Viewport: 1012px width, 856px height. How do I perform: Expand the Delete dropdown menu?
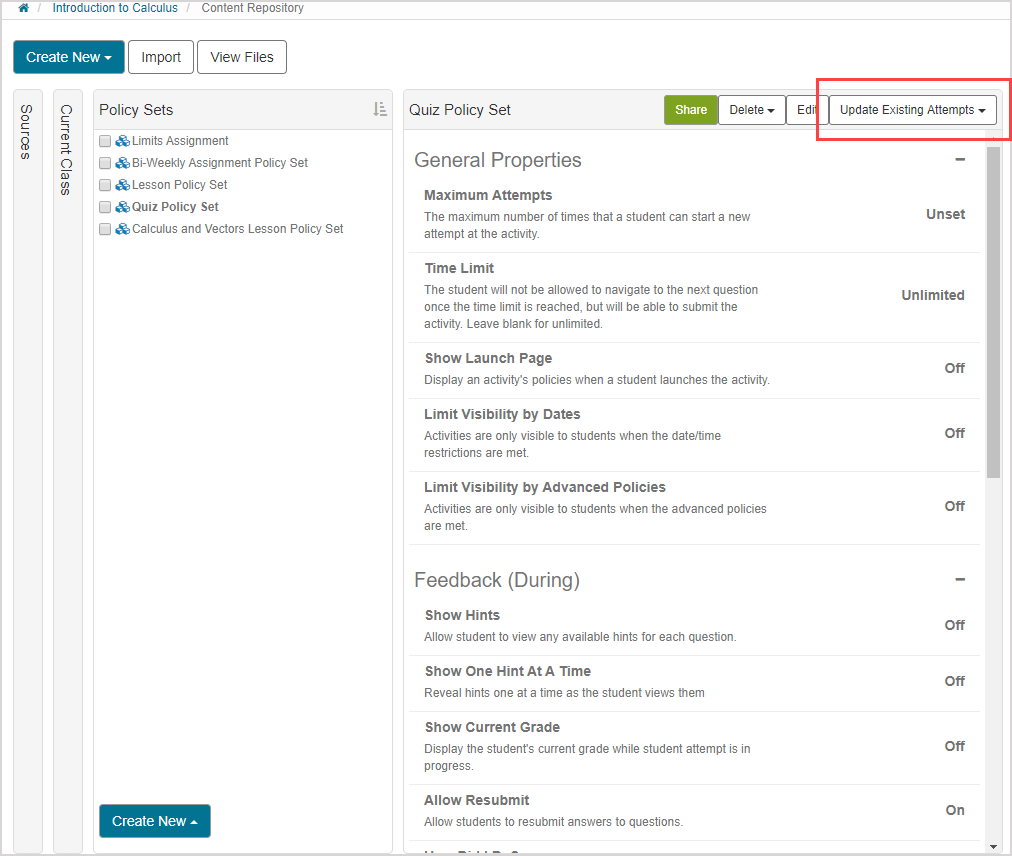(x=751, y=110)
